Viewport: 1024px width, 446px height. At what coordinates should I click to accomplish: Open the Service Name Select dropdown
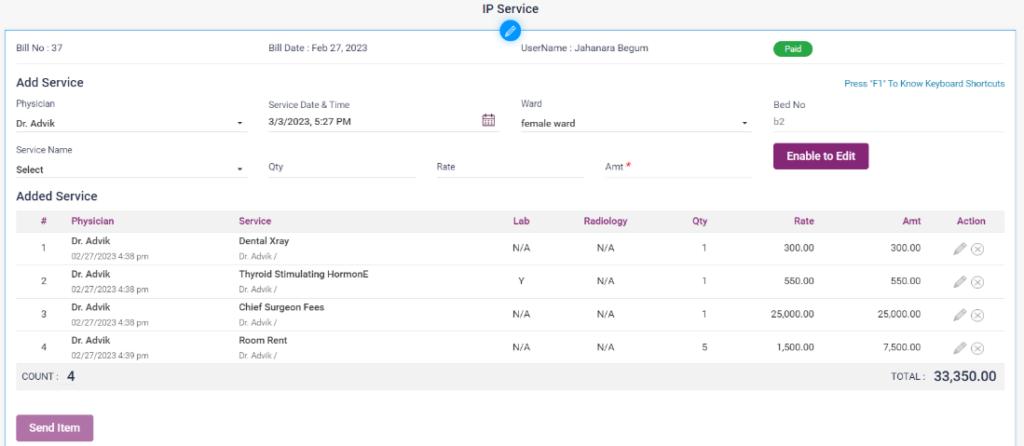tap(130, 169)
